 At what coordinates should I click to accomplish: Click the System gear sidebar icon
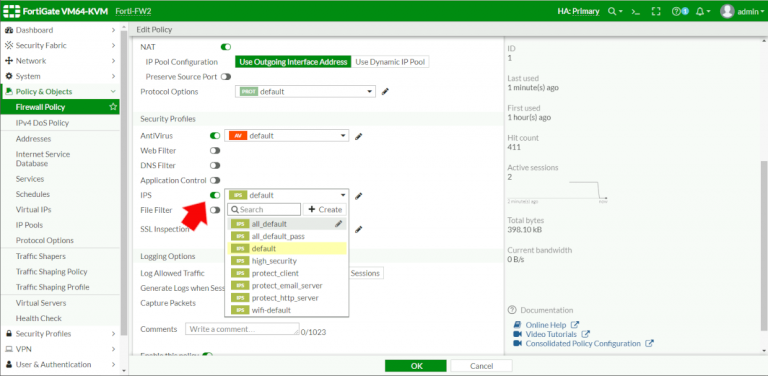(8, 76)
